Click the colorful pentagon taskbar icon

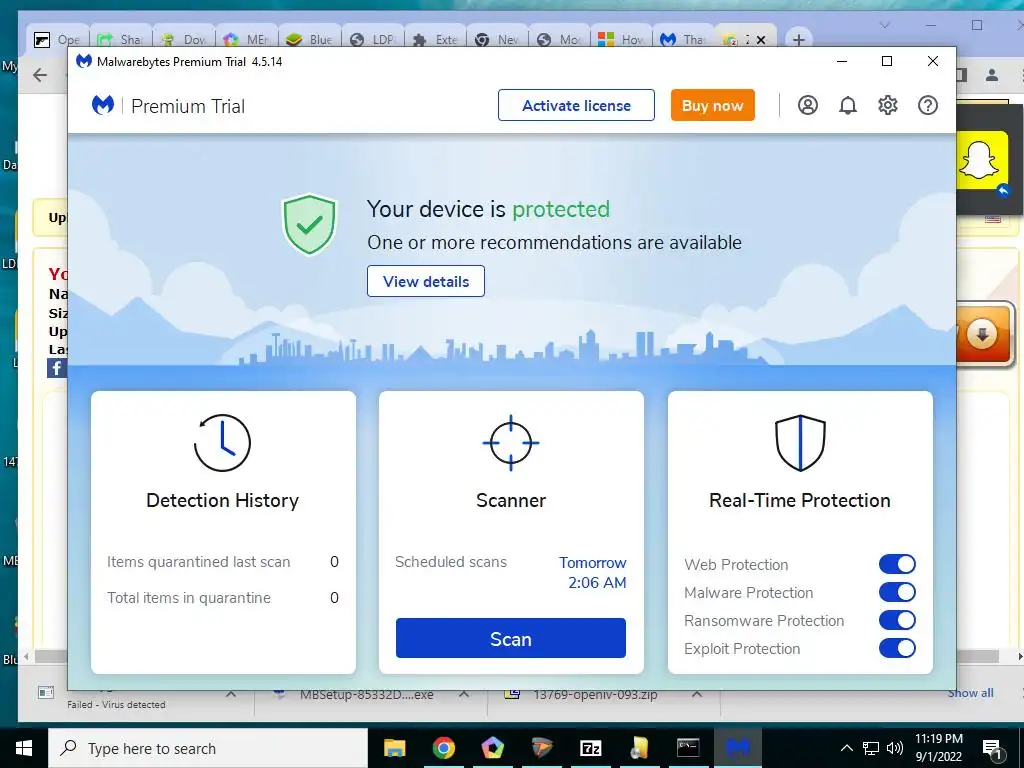(492, 748)
